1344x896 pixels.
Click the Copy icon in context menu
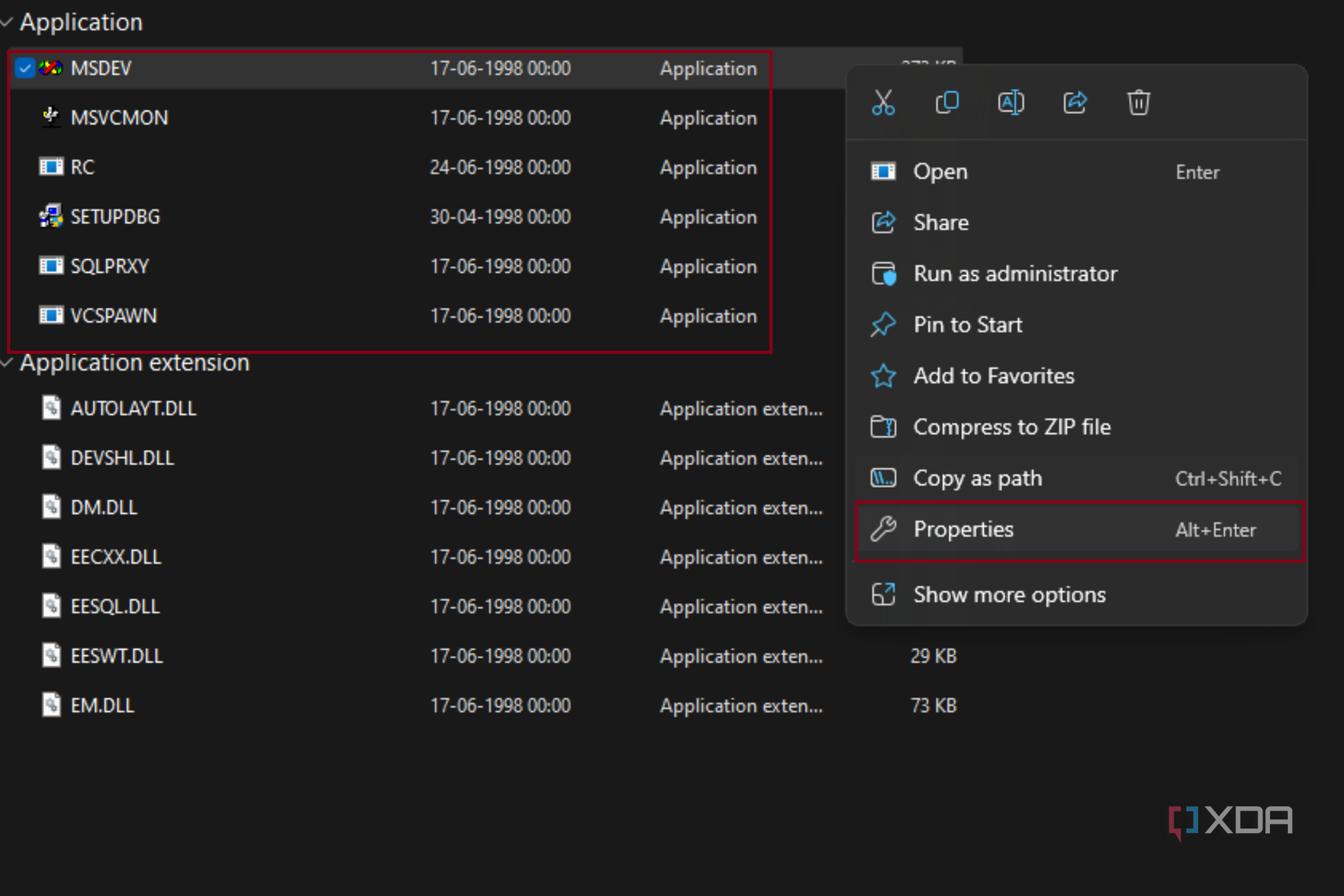(947, 103)
